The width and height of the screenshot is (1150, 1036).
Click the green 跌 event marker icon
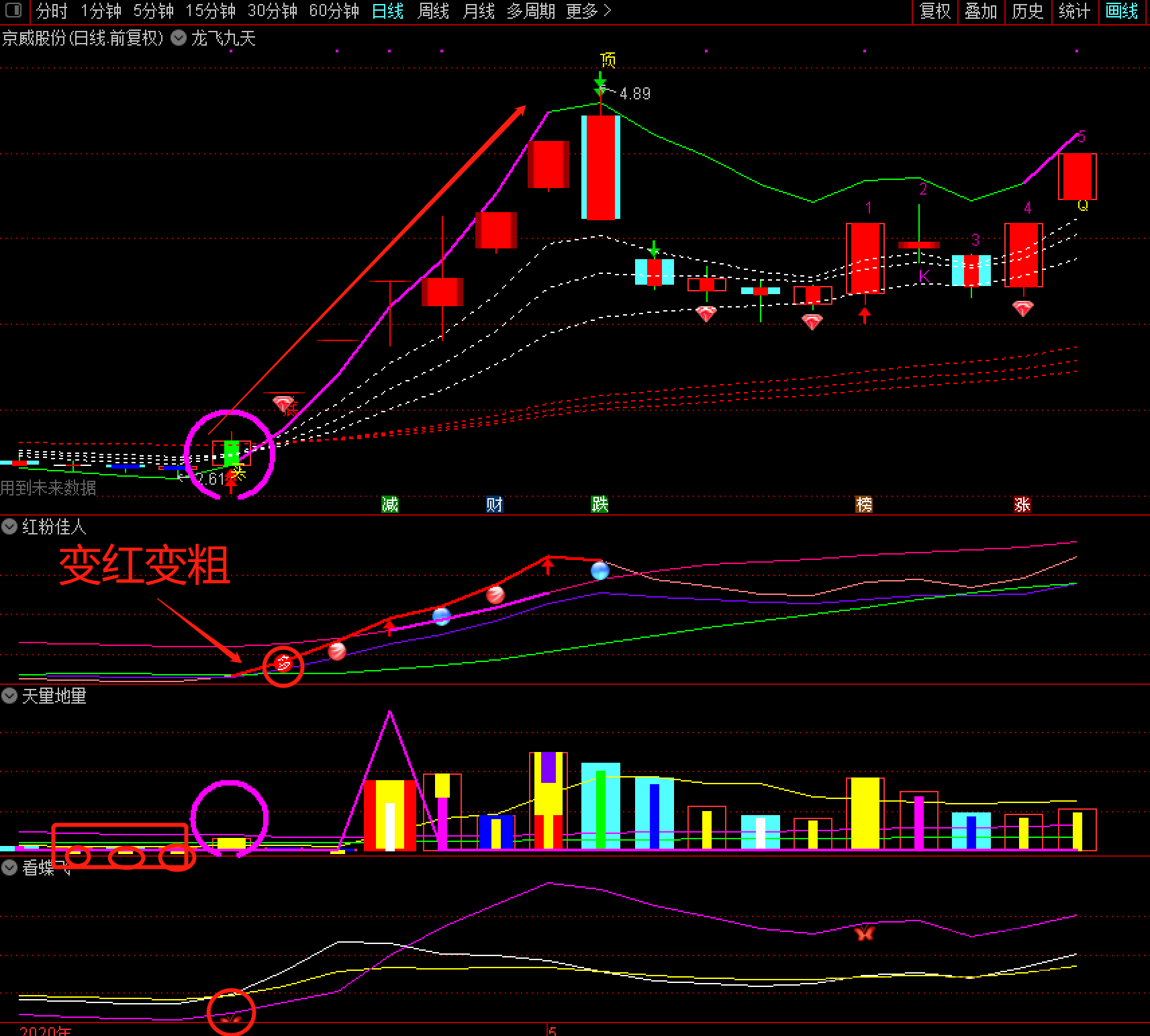(600, 504)
